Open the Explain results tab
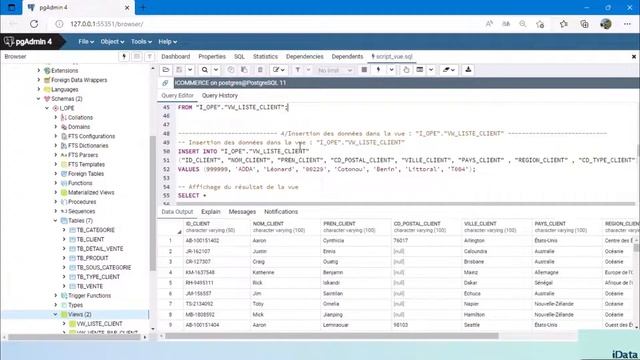The width and height of the screenshot is (640, 360). tap(211, 211)
